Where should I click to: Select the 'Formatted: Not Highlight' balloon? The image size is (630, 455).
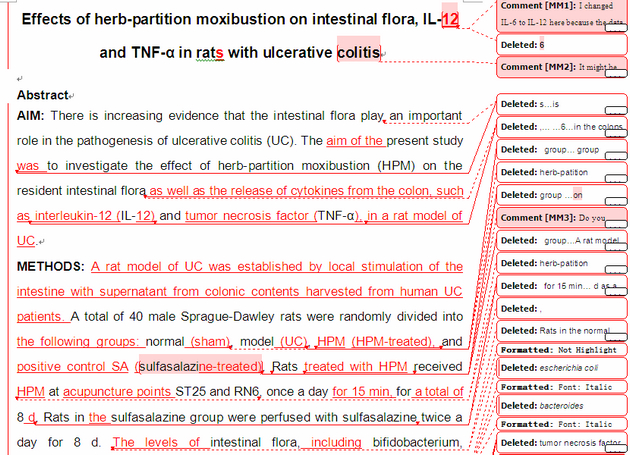pyautogui.click(x=555, y=350)
